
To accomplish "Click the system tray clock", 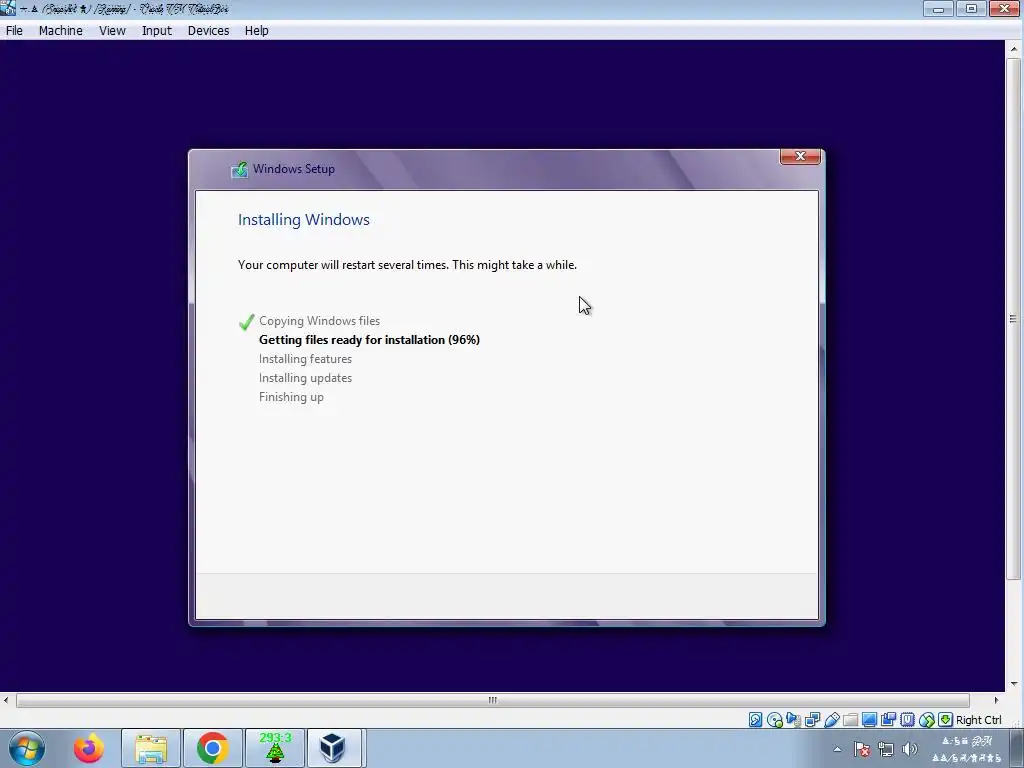I will [967, 750].
